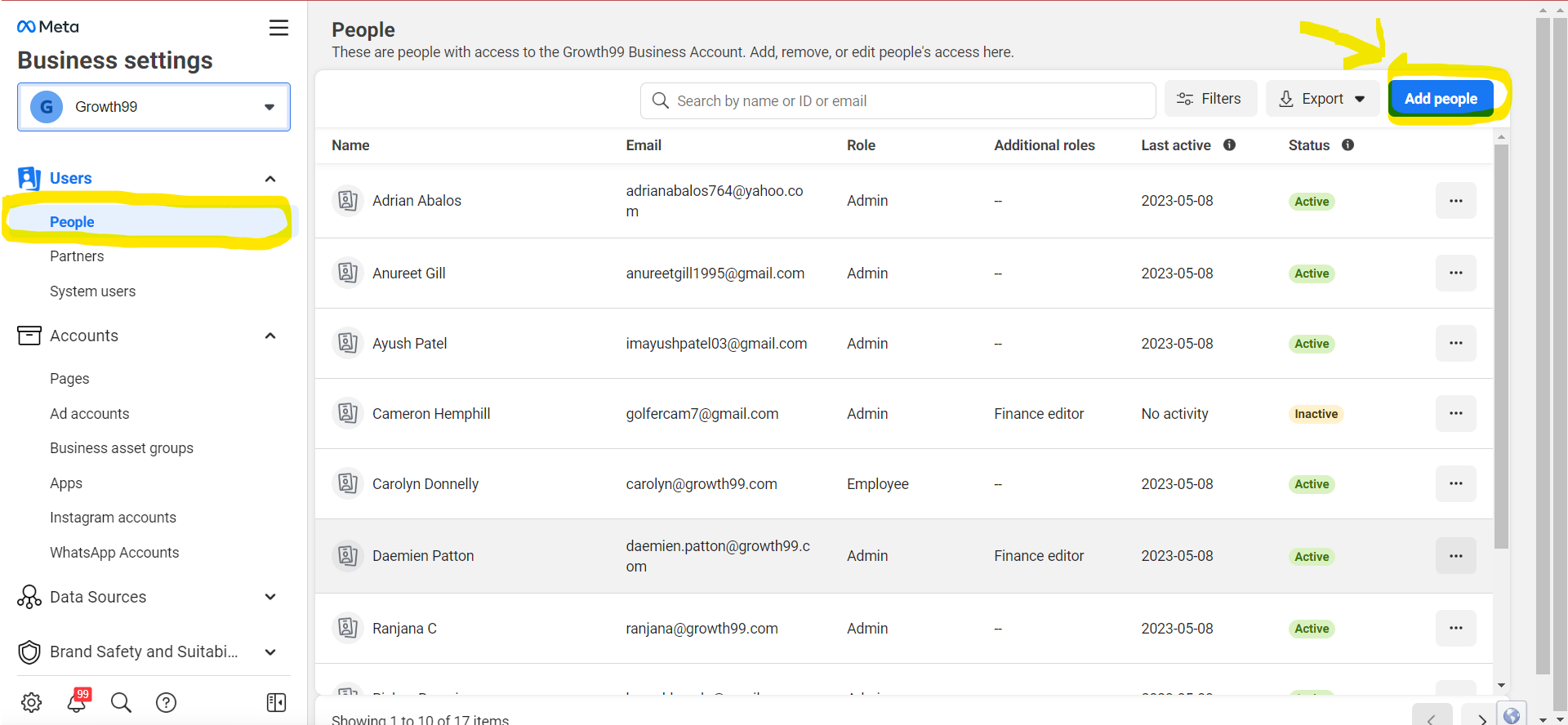Open Instagram accounts in sidebar
Viewport: 1568px width, 725px height.
[113, 518]
